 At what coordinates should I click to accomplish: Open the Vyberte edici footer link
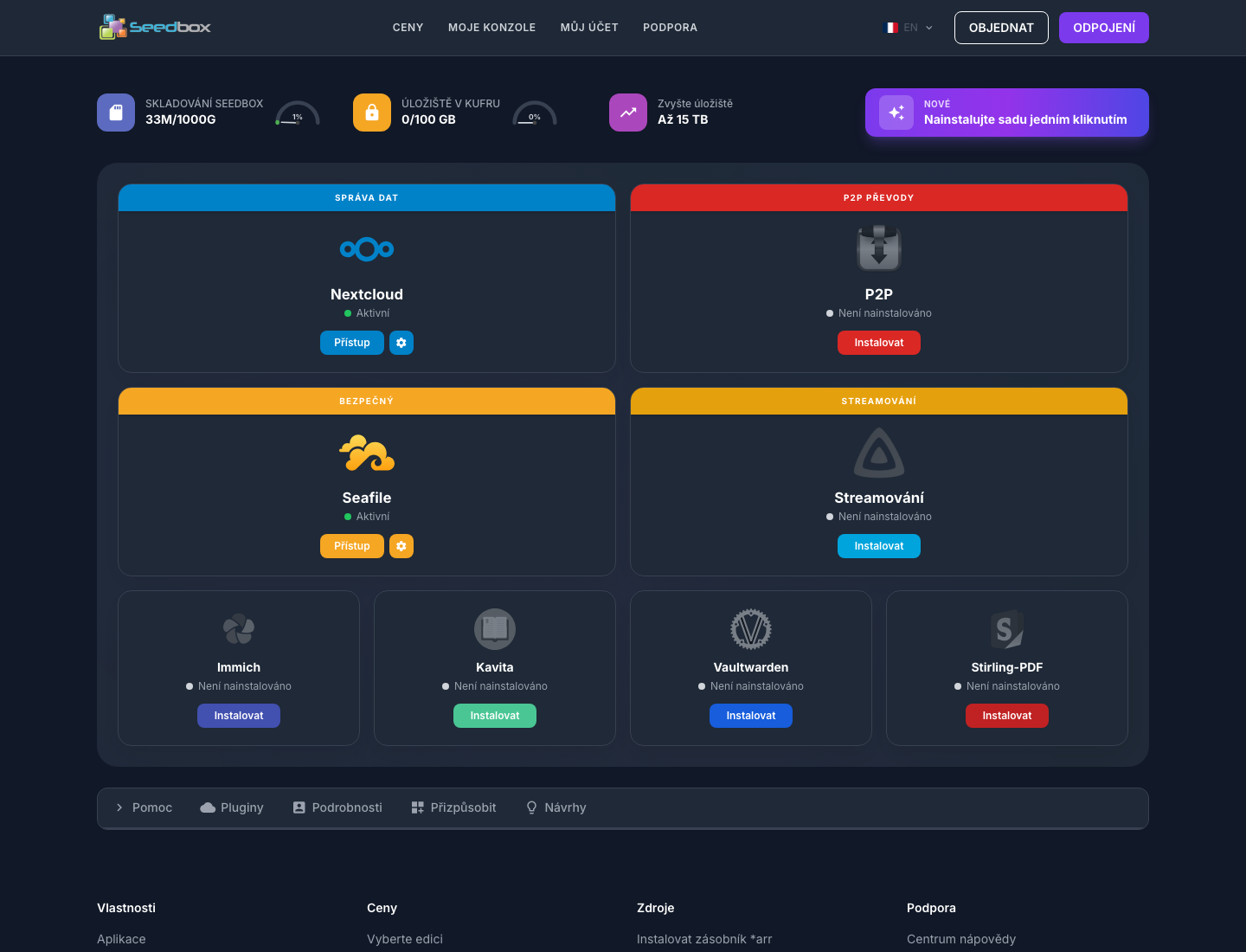(405, 939)
